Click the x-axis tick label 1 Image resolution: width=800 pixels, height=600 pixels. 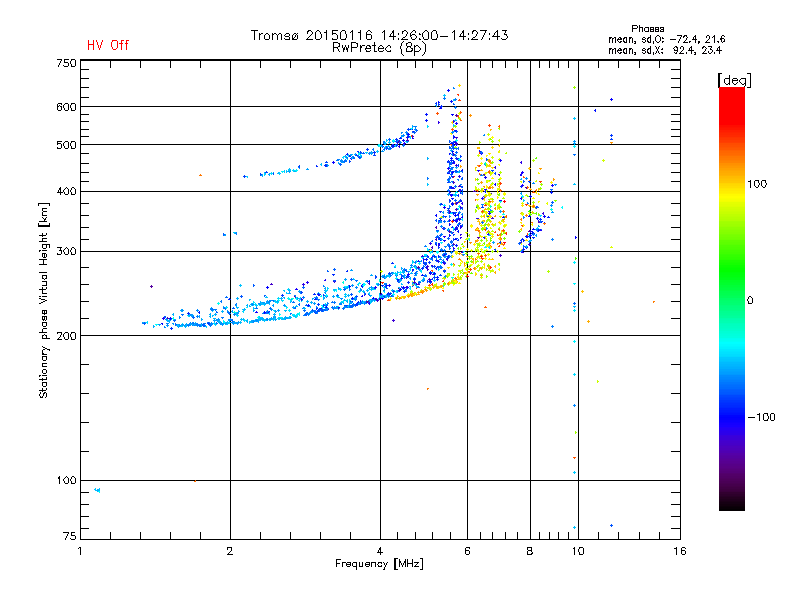80,551
